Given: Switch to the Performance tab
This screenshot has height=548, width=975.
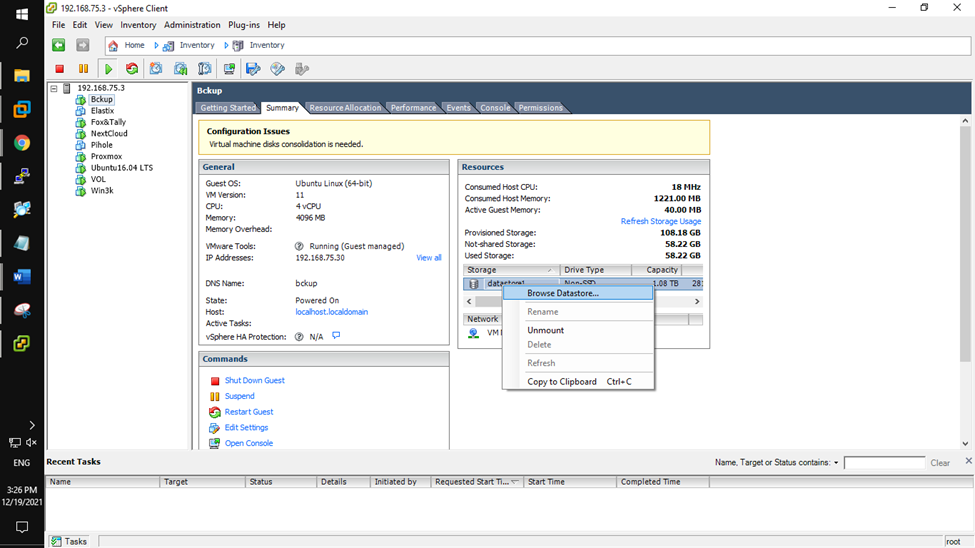Looking at the screenshot, I should coord(413,108).
